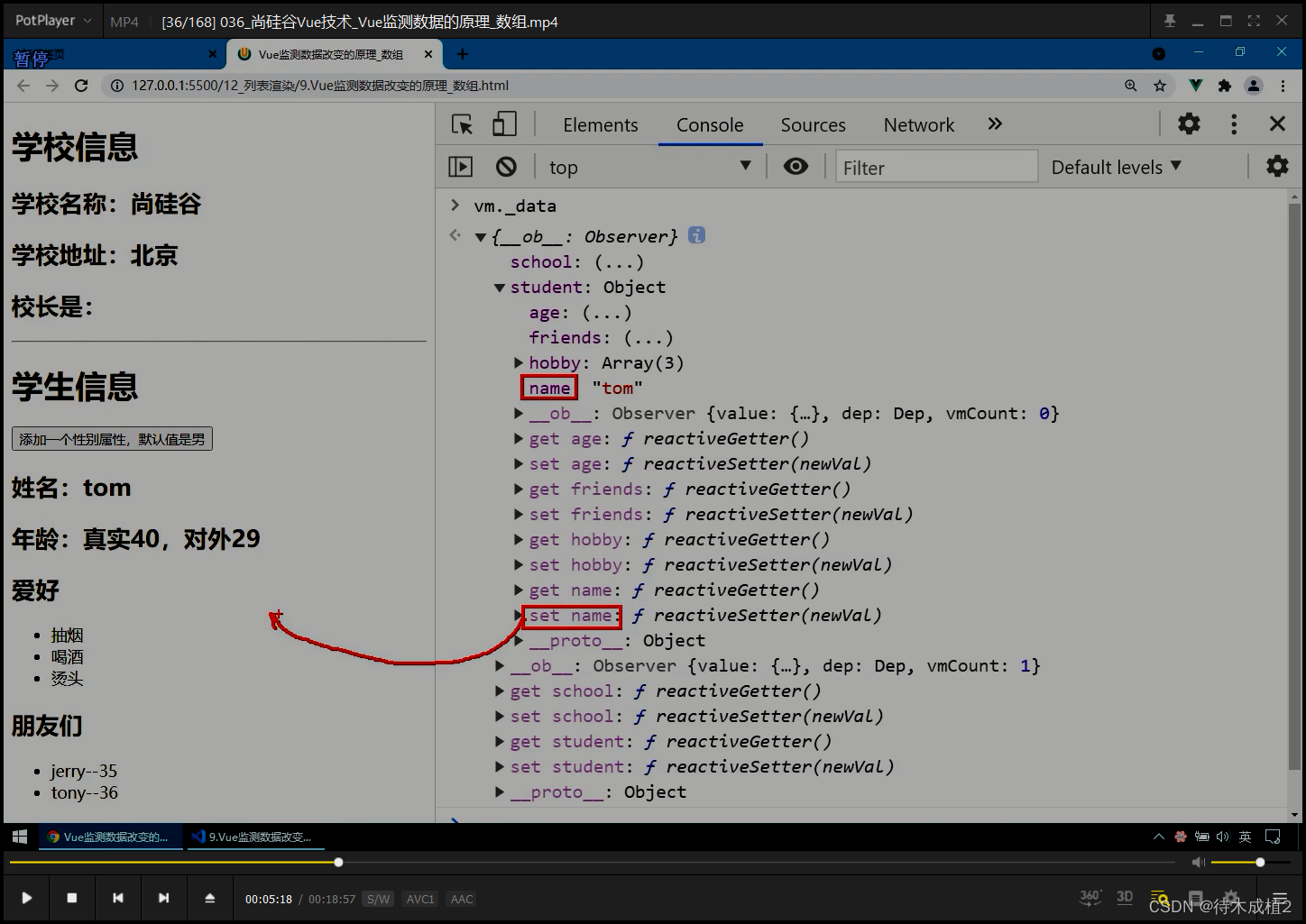Switch to Network tab
The width and height of the screenshot is (1306, 924).
pyautogui.click(x=918, y=124)
